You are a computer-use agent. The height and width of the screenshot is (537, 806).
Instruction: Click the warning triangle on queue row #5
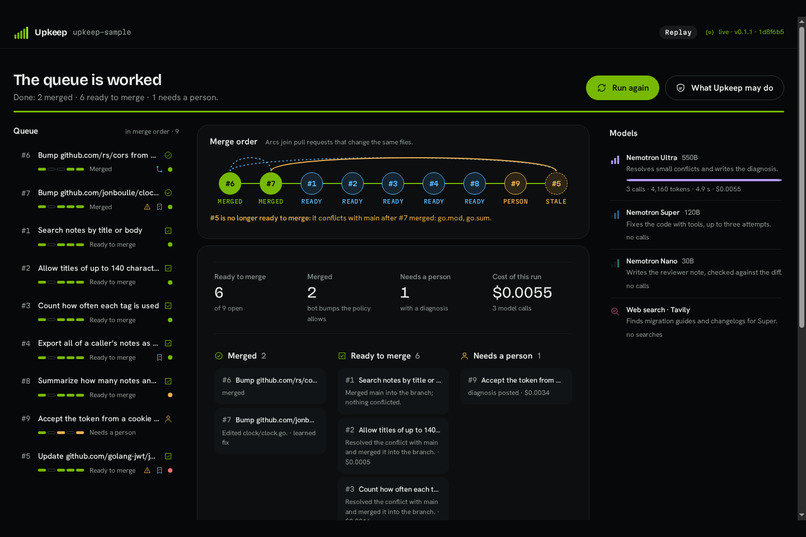click(x=147, y=470)
